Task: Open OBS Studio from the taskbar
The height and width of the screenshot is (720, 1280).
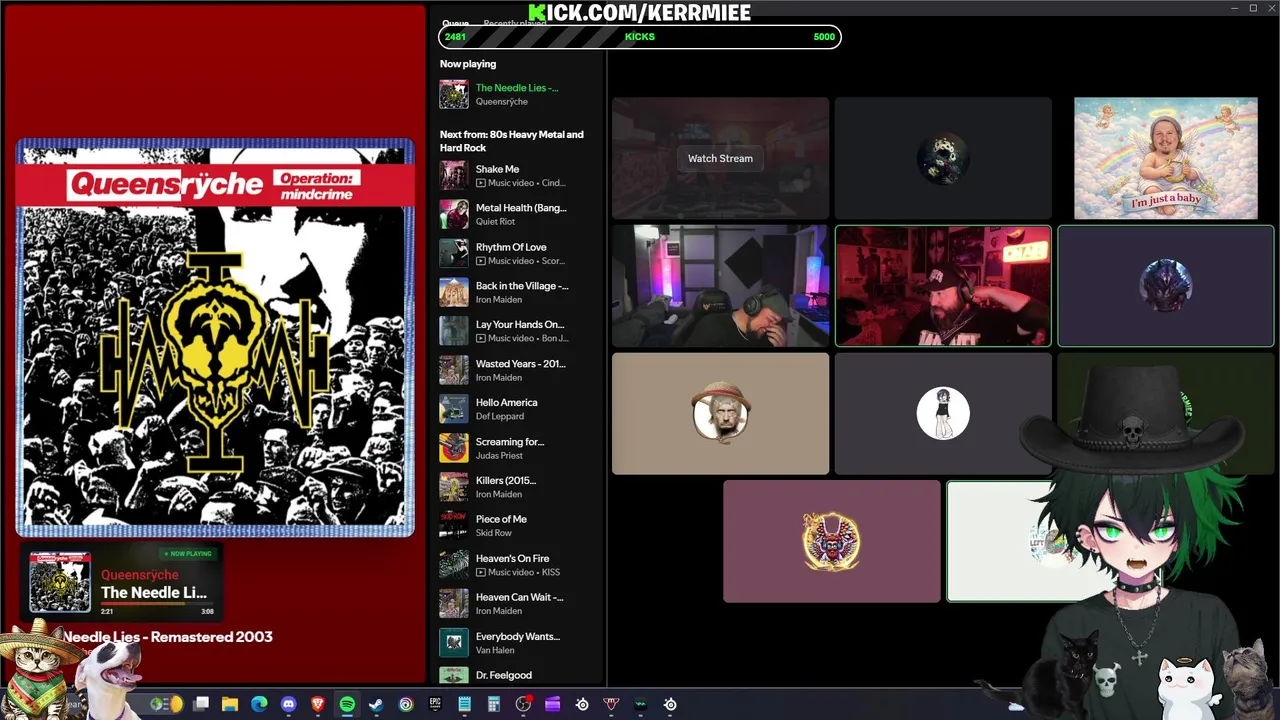Action: pyautogui.click(x=523, y=704)
